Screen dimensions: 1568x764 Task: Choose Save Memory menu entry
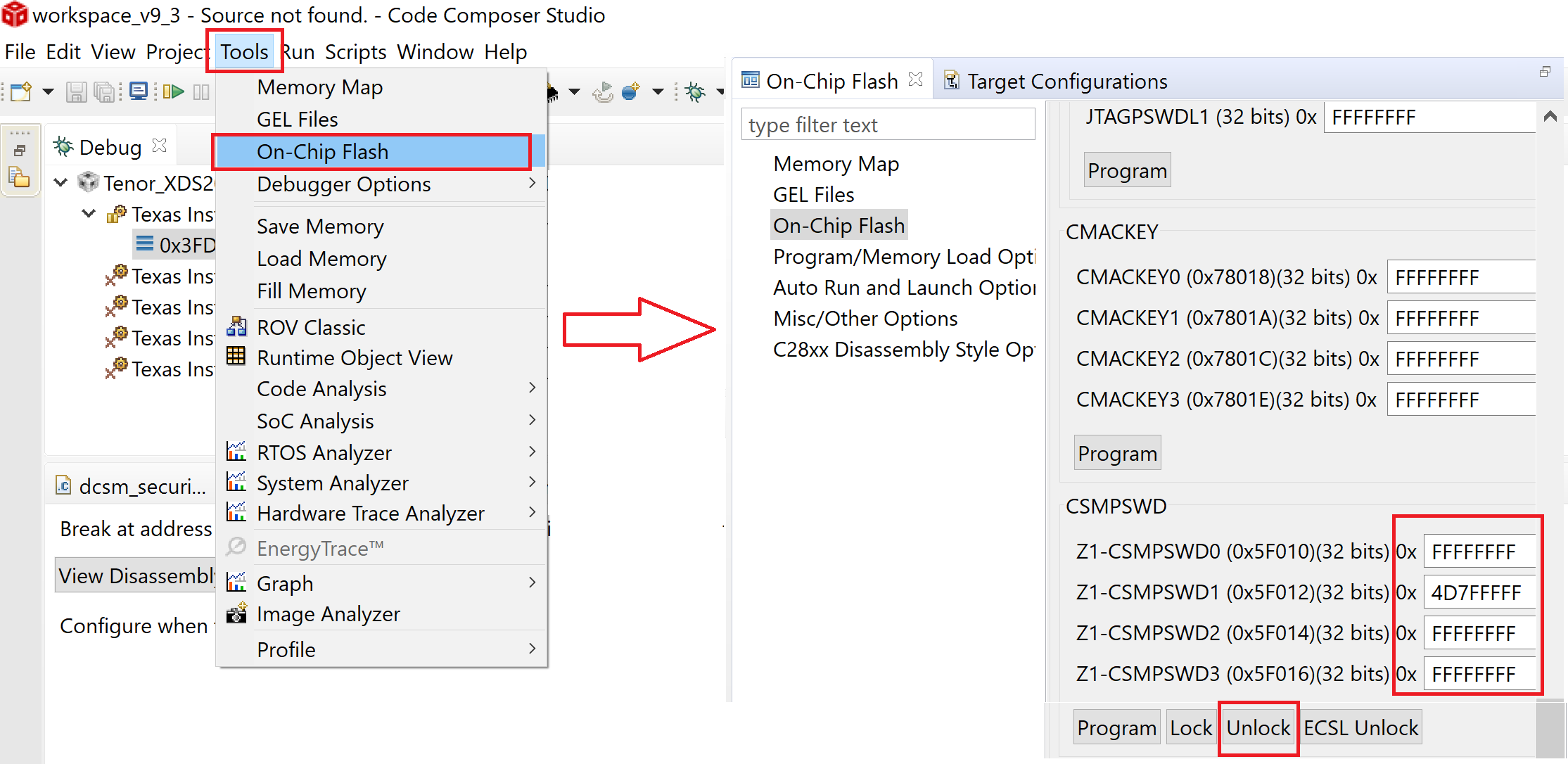(381, 227)
